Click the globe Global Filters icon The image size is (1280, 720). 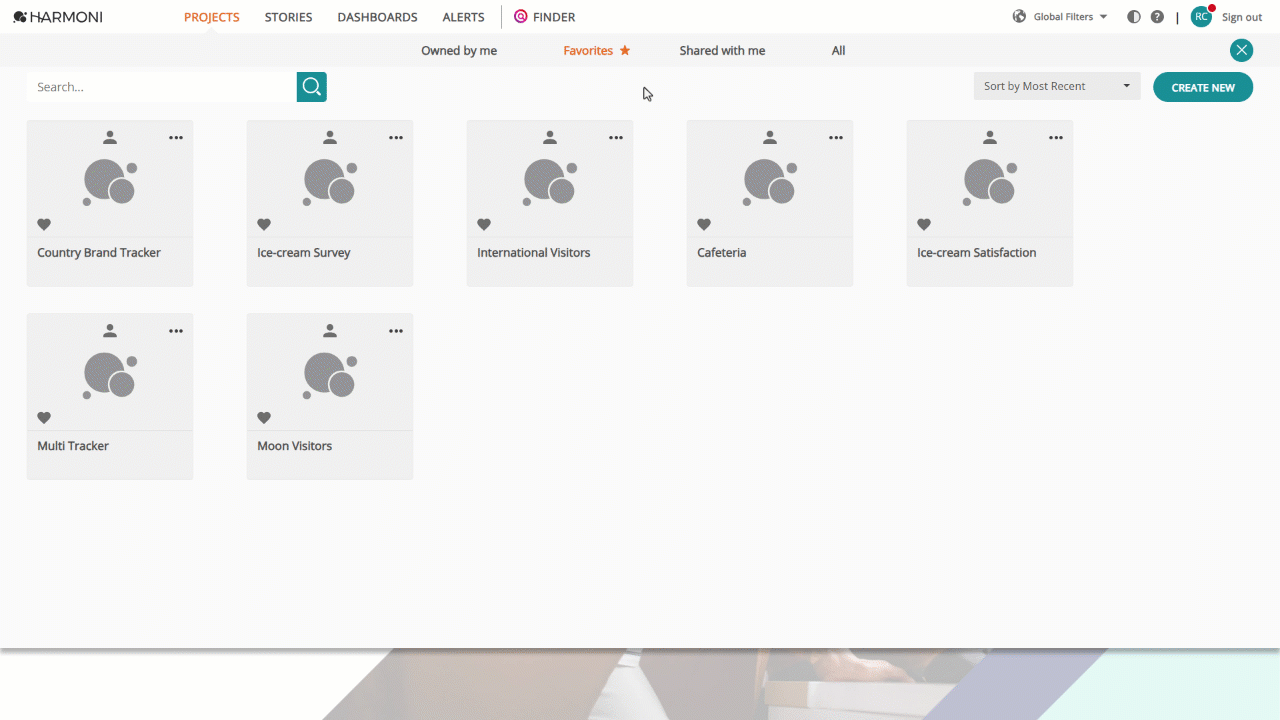[x=1020, y=17]
